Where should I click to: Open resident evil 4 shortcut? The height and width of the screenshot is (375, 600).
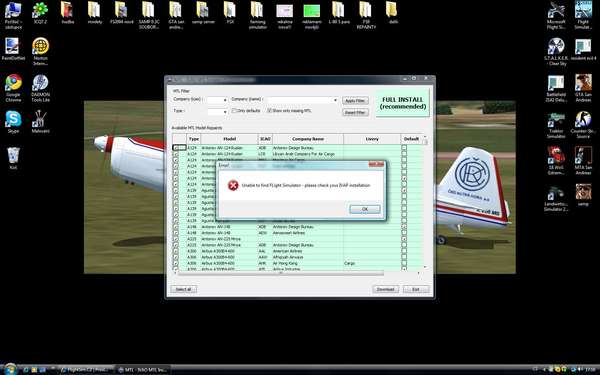tap(583, 49)
